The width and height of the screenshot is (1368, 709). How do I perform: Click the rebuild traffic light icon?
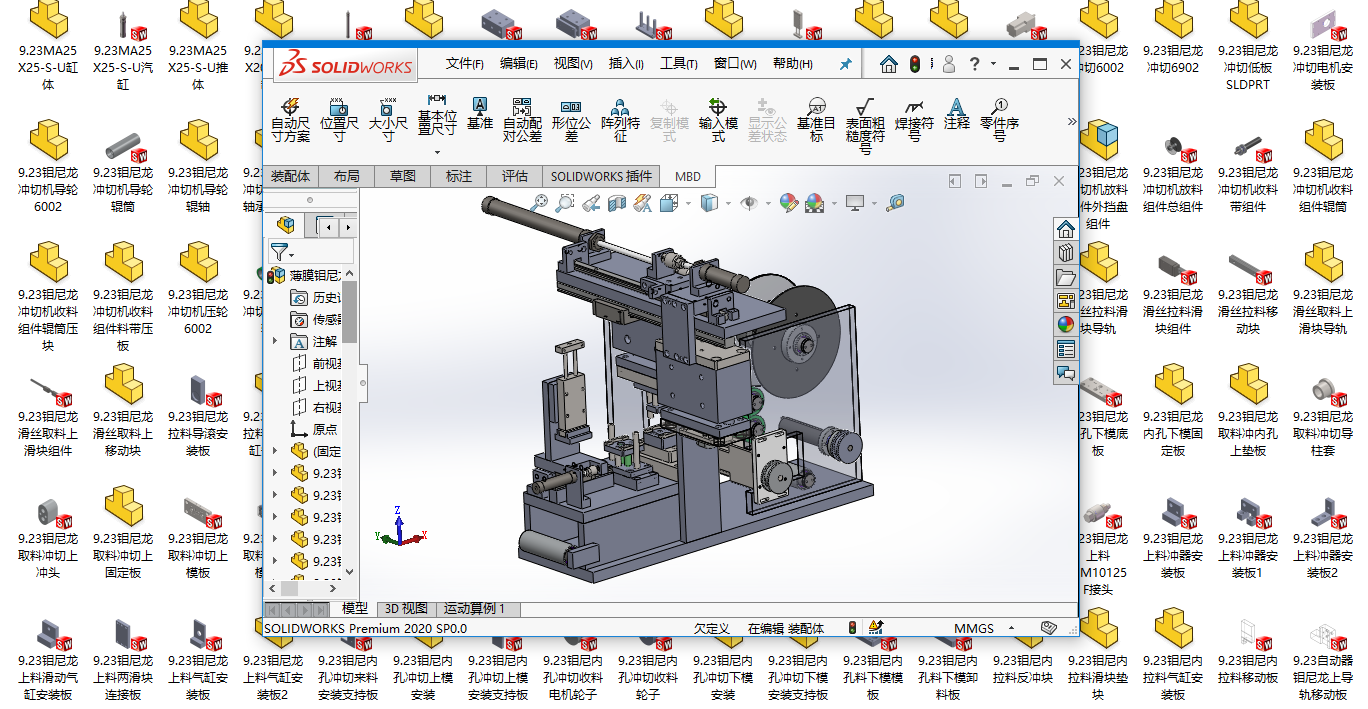[914, 64]
